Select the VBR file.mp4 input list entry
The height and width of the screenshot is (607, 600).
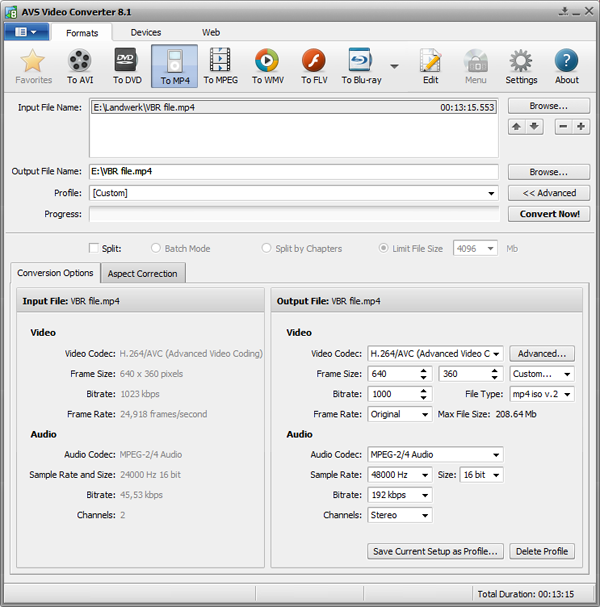[x=294, y=107]
